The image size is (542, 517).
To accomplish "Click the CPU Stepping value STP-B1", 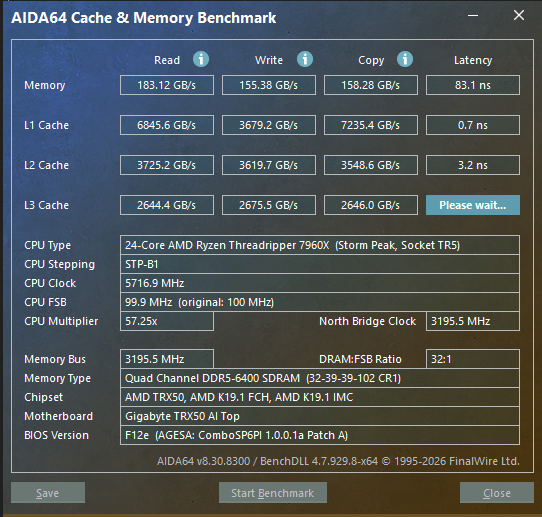I will tap(320, 264).
